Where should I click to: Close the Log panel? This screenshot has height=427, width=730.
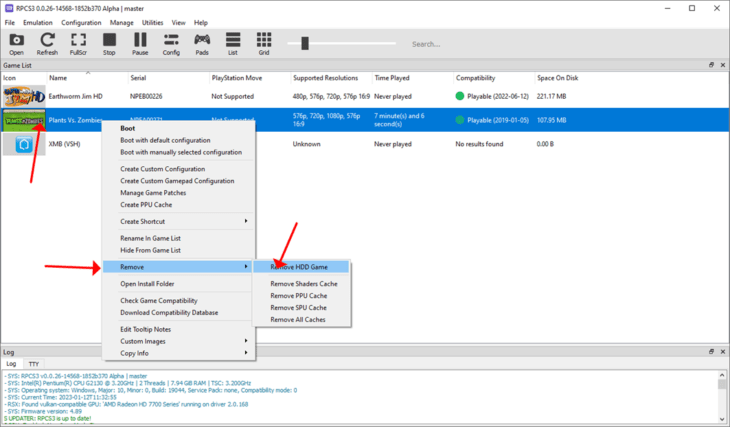723,352
